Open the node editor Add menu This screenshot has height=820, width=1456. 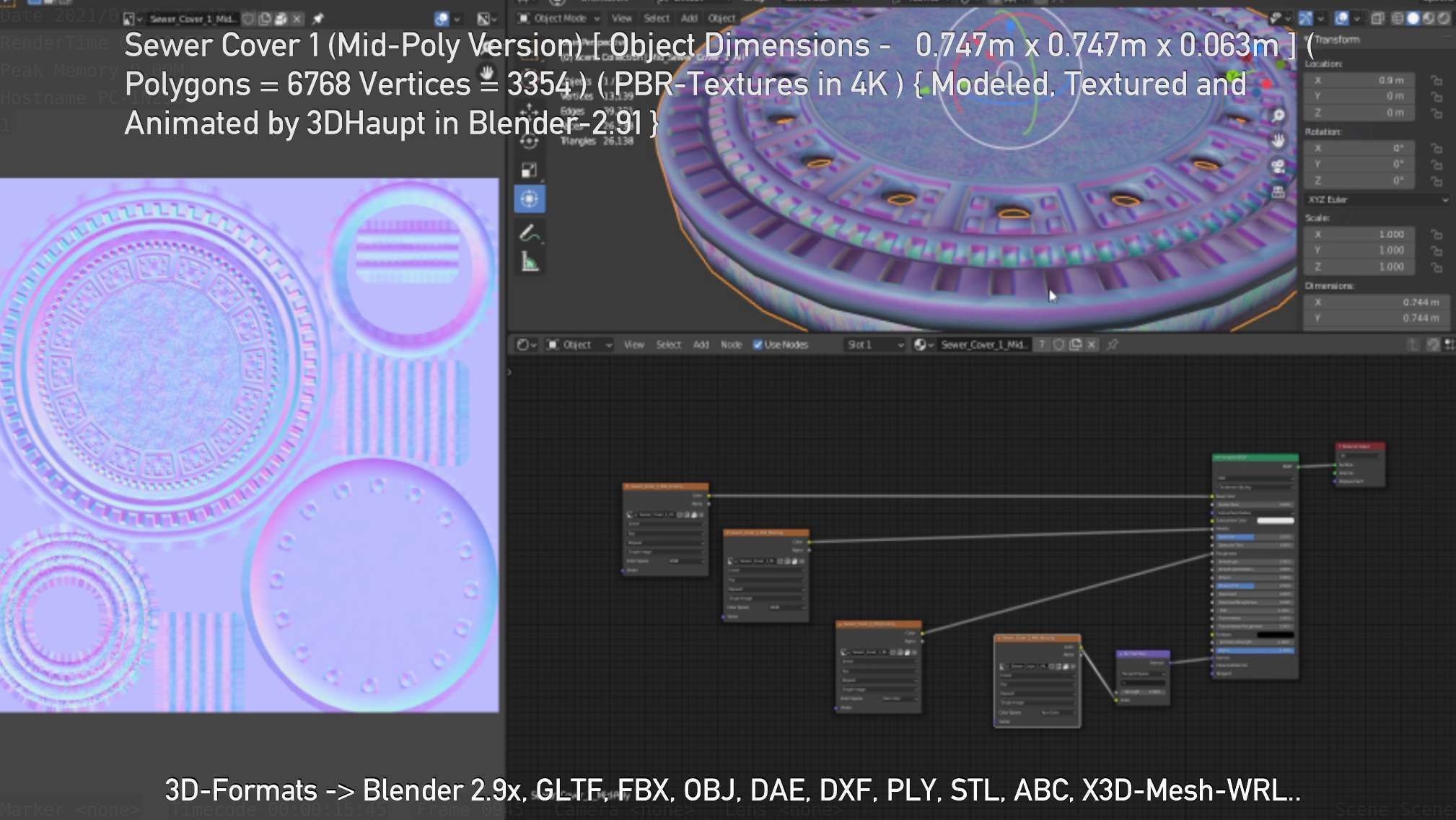[x=701, y=345]
